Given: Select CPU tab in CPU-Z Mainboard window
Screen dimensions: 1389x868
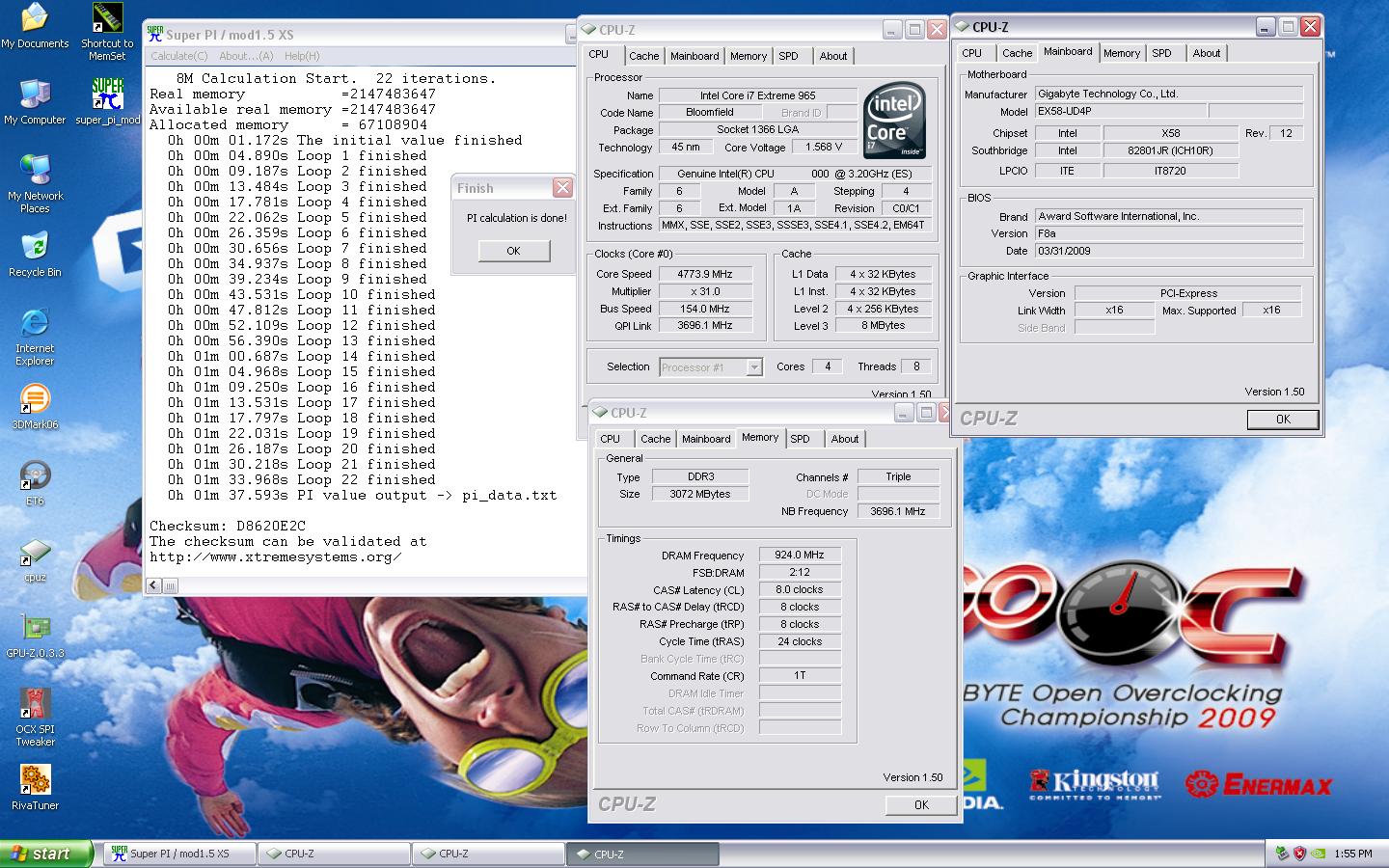Looking at the screenshot, I should (972, 53).
